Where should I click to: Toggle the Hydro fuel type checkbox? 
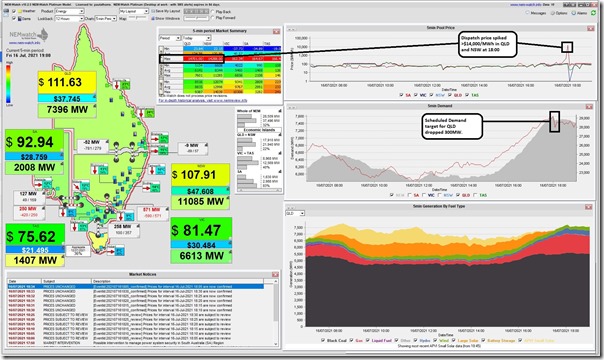tap(415, 340)
